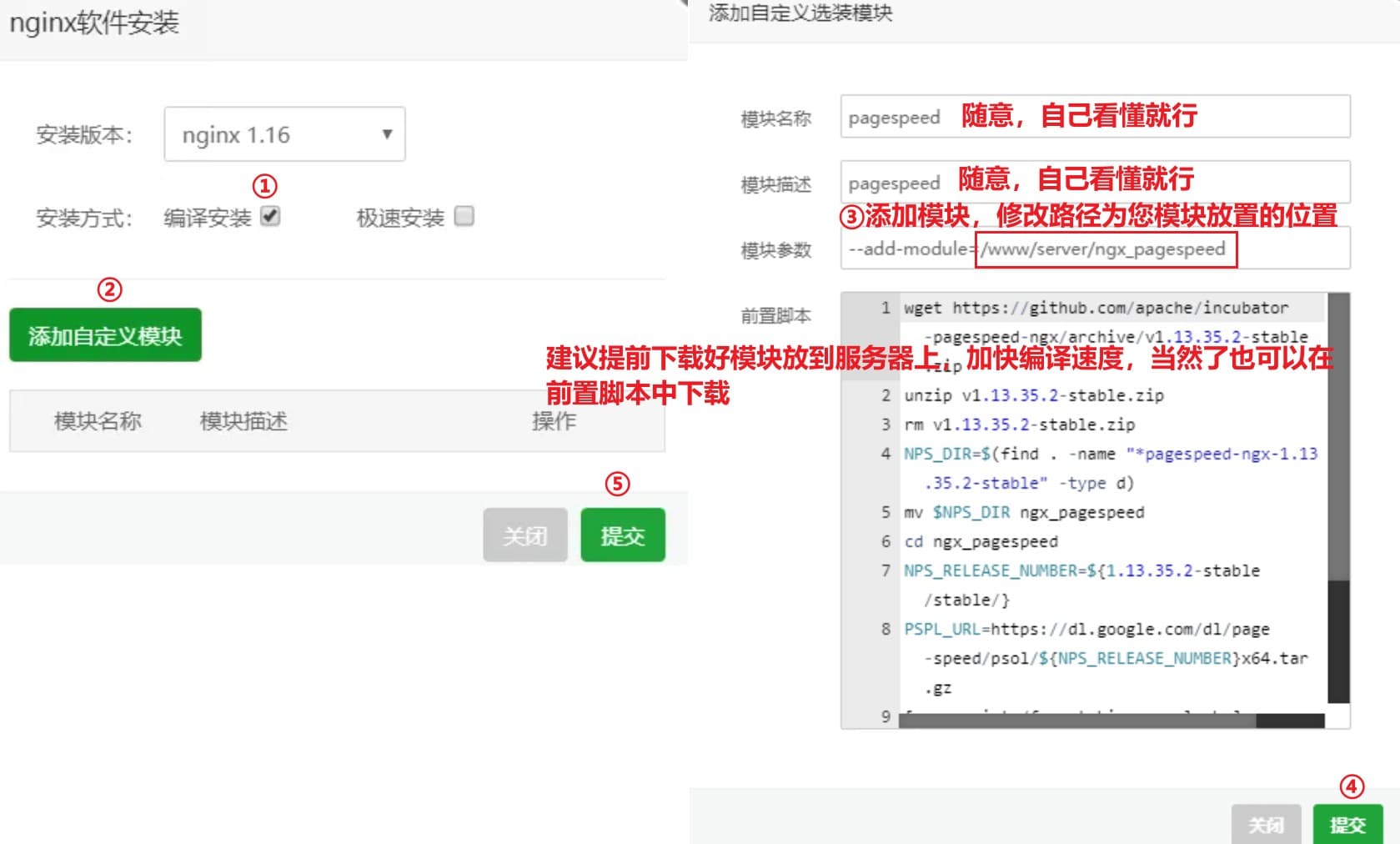Image resolution: width=1400 pixels, height=844 pixels.
Task: Click the 模块参数 input with --add-module
Action: 1095,249
